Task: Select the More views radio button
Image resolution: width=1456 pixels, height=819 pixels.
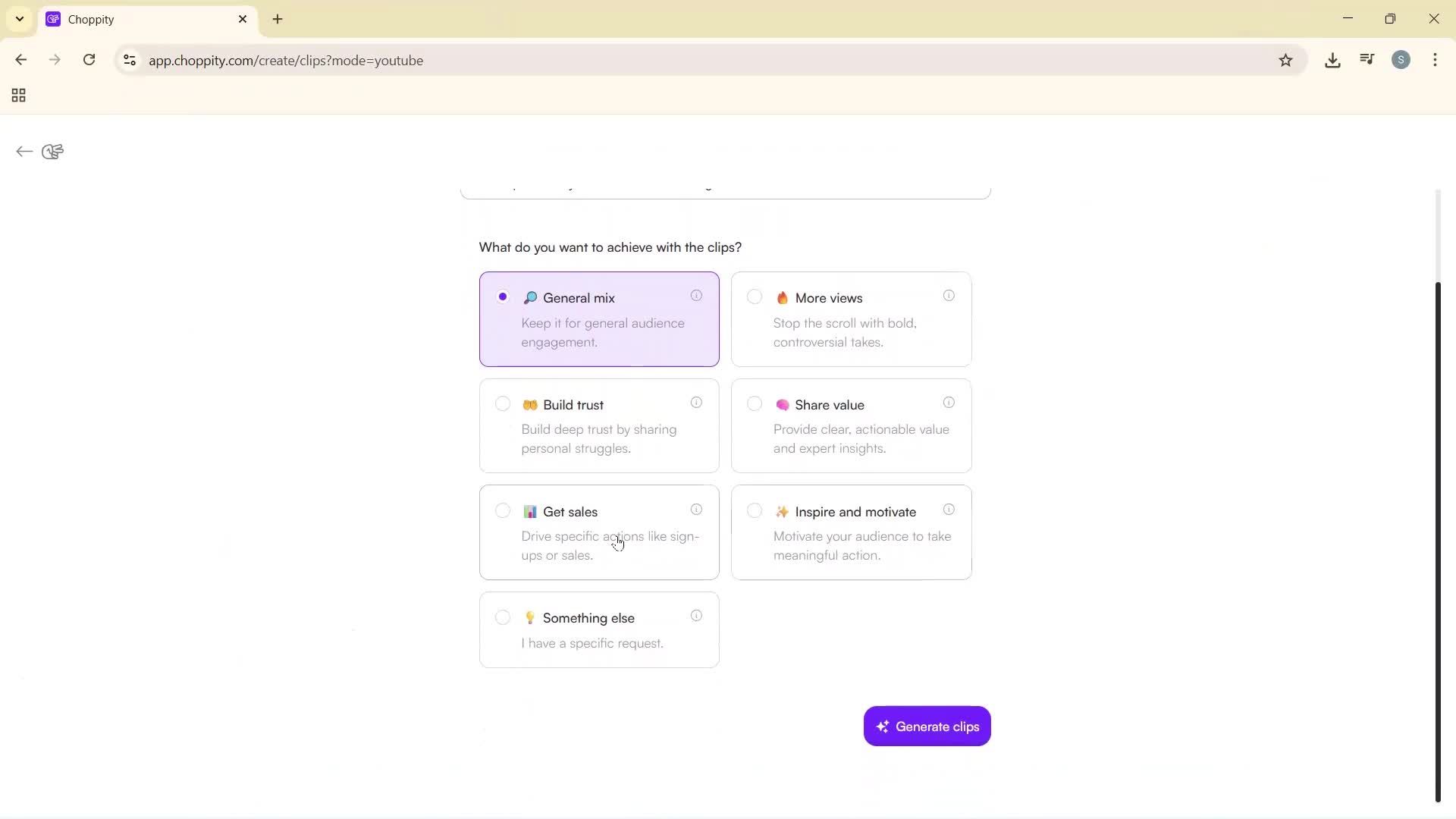Action: pos(755,297)
